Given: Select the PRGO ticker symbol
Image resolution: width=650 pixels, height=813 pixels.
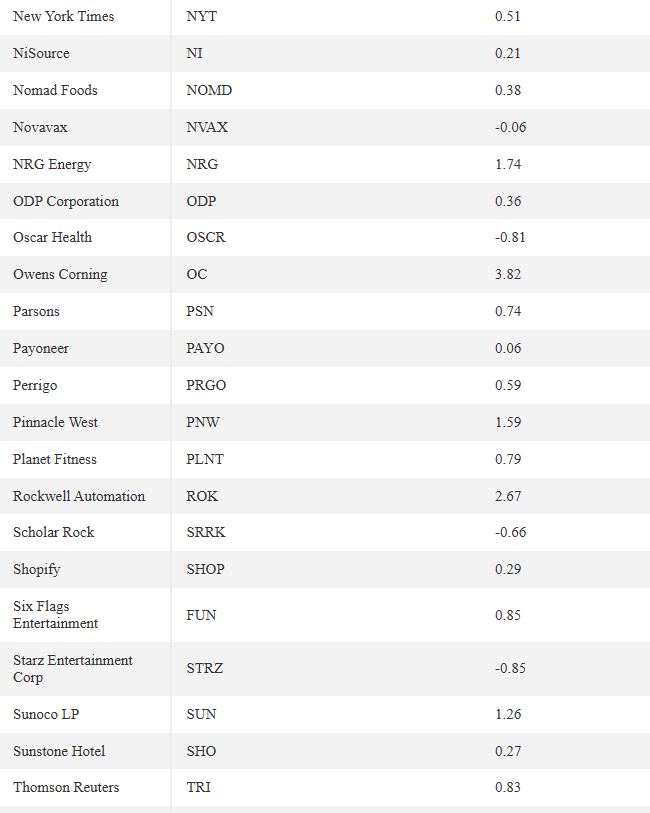Looking at the screenshot, I should pyautogui.click(x=206, y=385).
